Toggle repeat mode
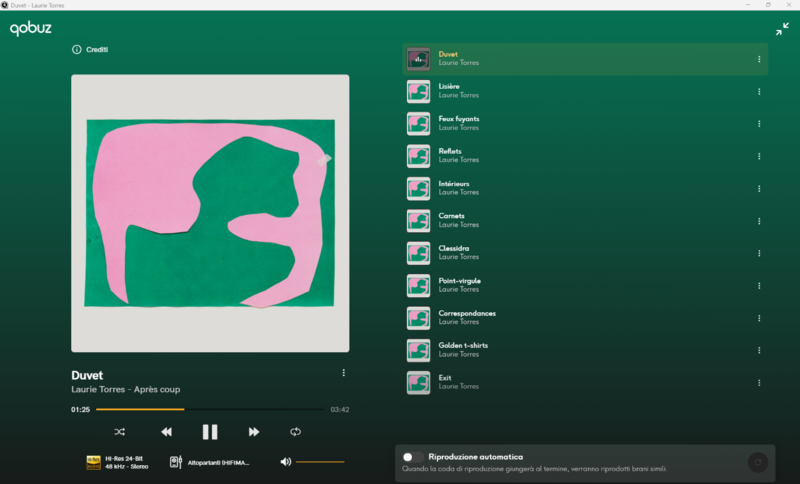 click(295, 432)
